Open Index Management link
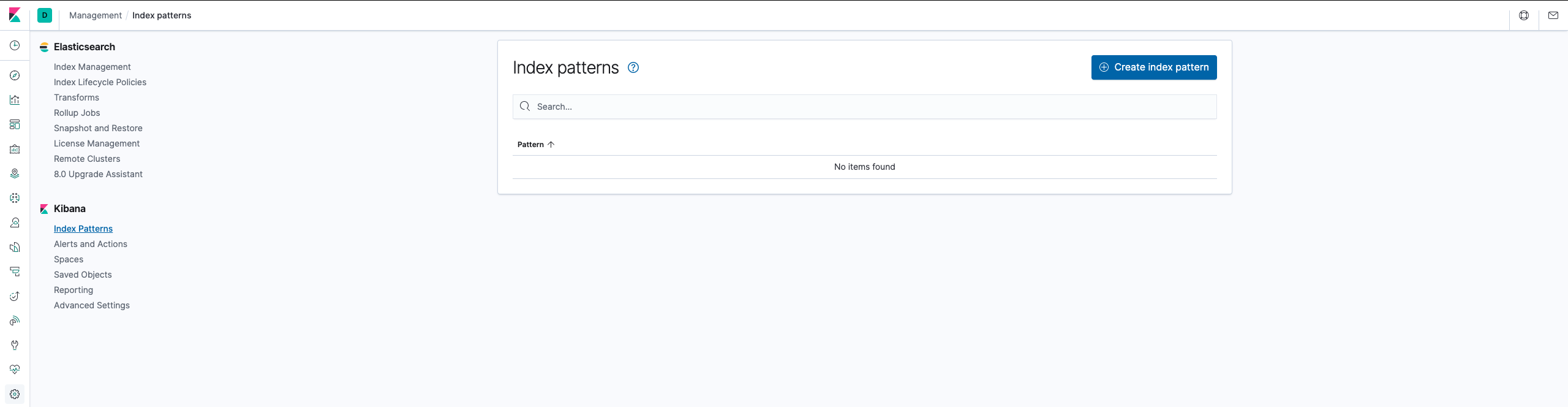The height and width of the screenshot is (407, 1568). (x=92, y=67)
